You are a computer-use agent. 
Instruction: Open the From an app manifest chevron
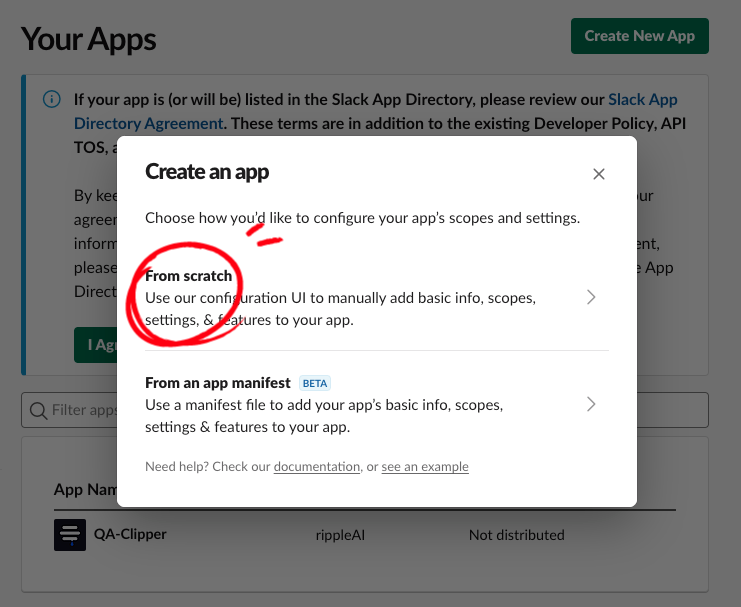591,404
